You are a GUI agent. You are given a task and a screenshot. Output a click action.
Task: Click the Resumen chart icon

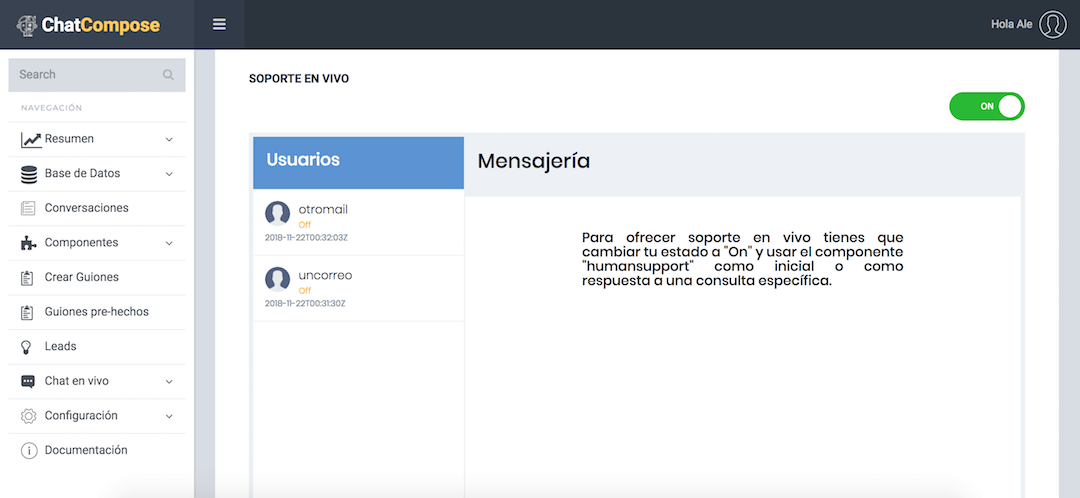pos(31,139)
